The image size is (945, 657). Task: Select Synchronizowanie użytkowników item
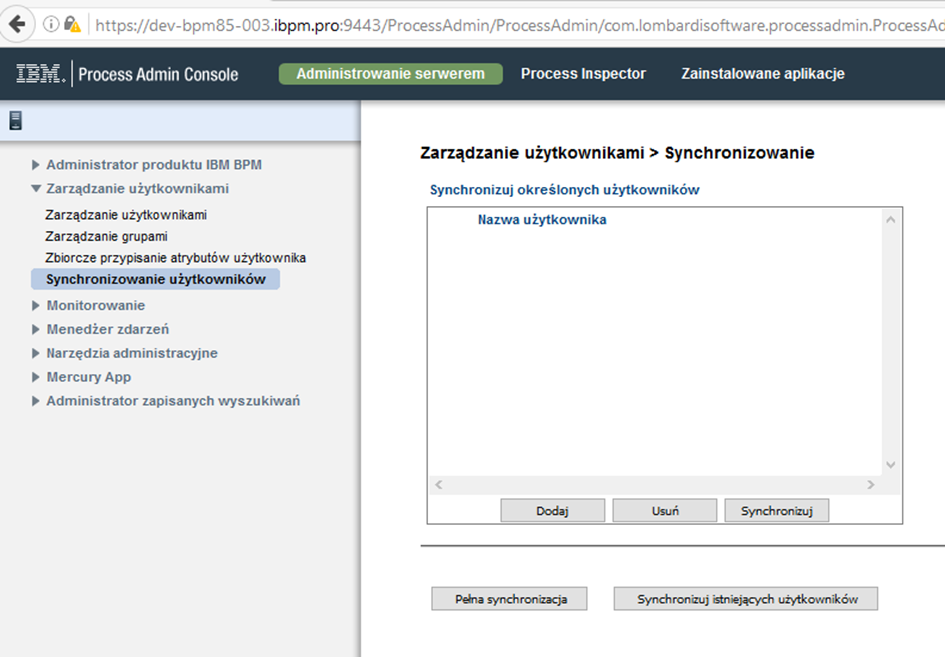click(x=155, y=279)
